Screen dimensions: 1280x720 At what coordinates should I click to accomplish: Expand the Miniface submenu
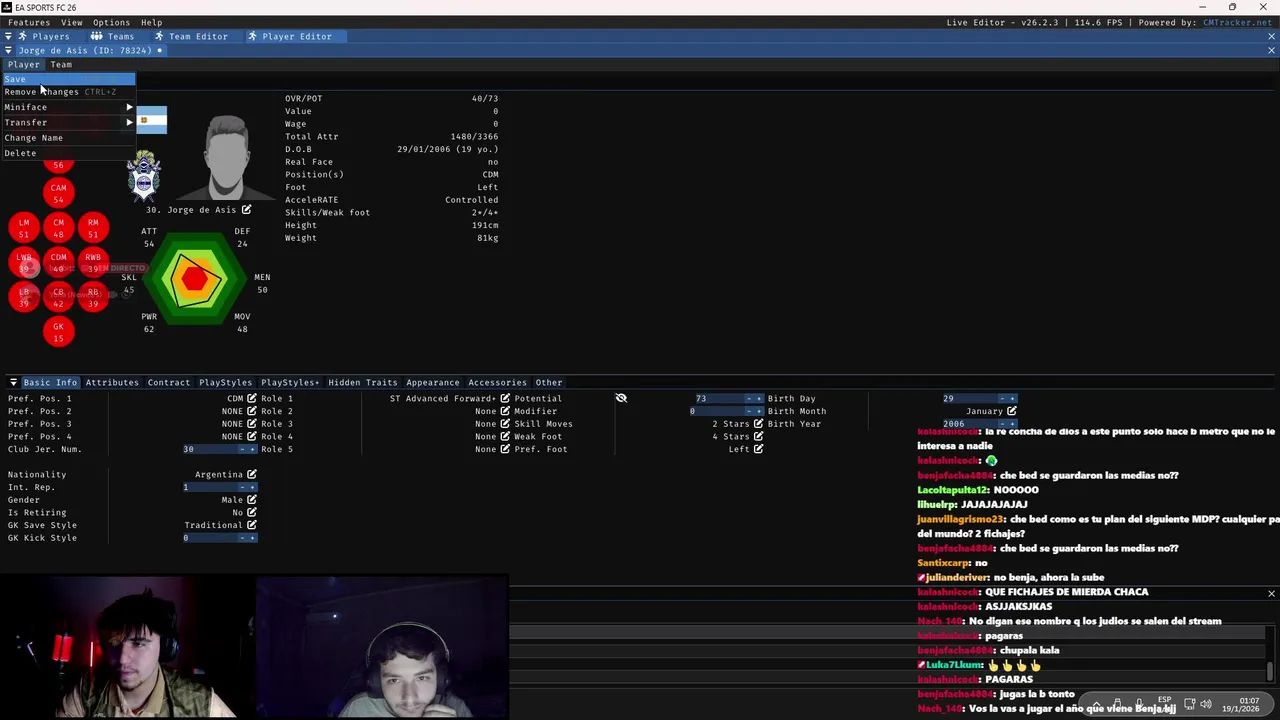point(68,107)
